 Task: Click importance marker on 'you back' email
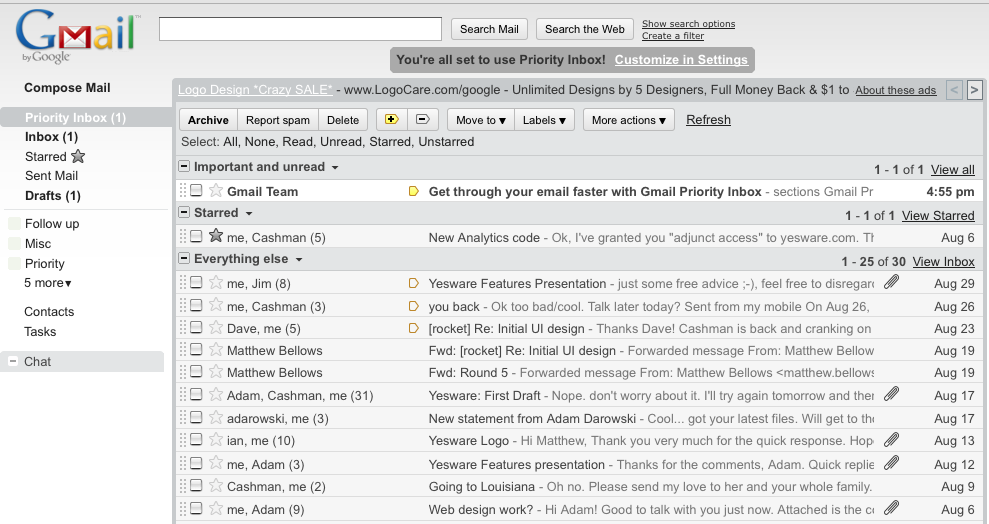[x=414, y=306]
